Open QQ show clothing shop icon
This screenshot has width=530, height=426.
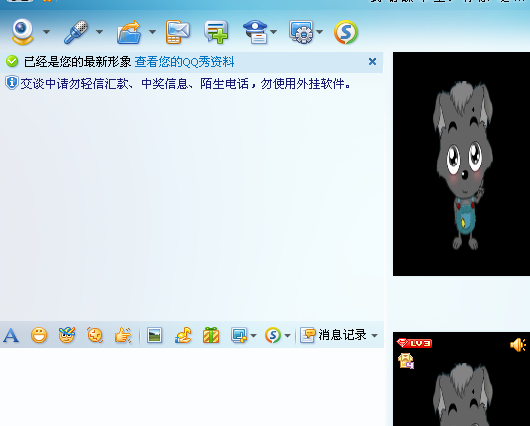point(406,361)
